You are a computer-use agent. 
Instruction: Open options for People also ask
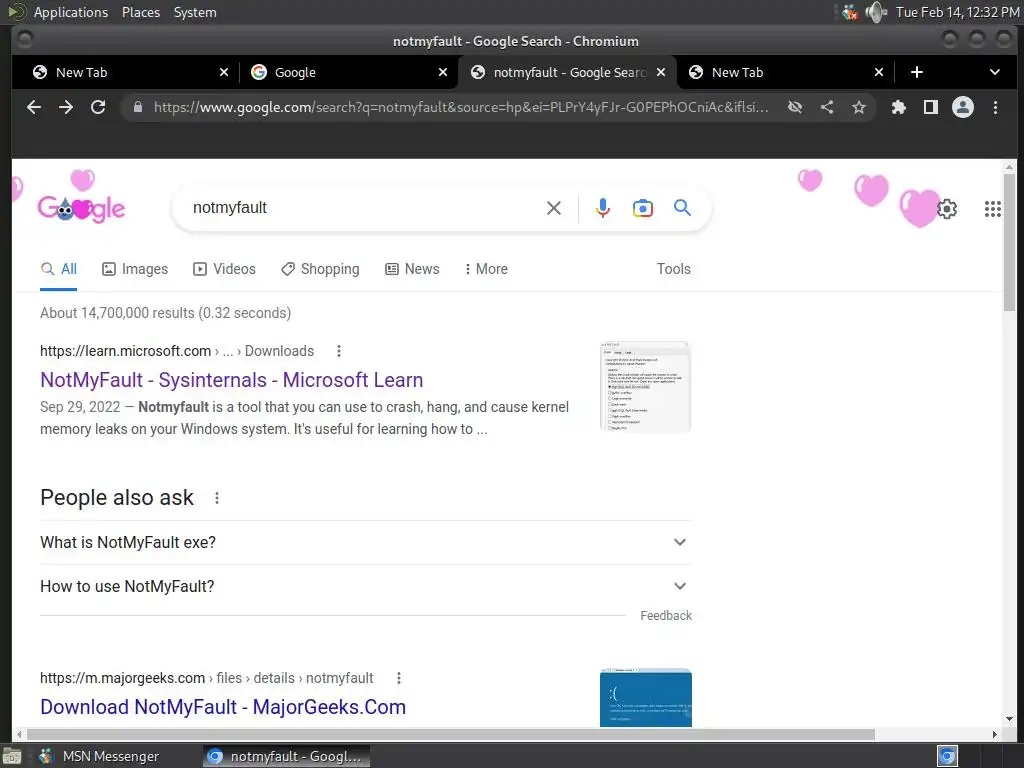[217, 498]
